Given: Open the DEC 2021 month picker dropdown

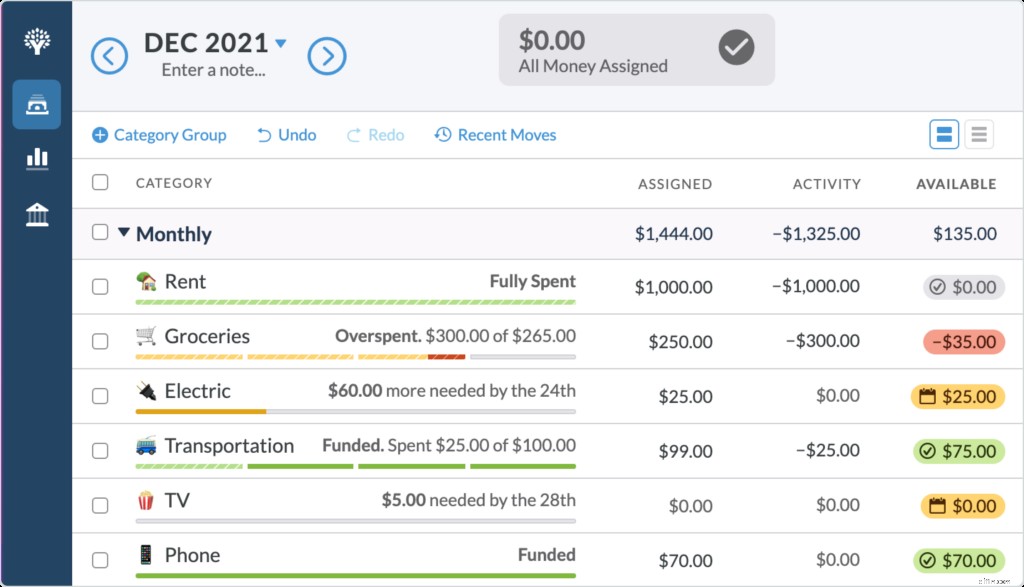Looking at the screenshot, I should (x=279, y=42).
